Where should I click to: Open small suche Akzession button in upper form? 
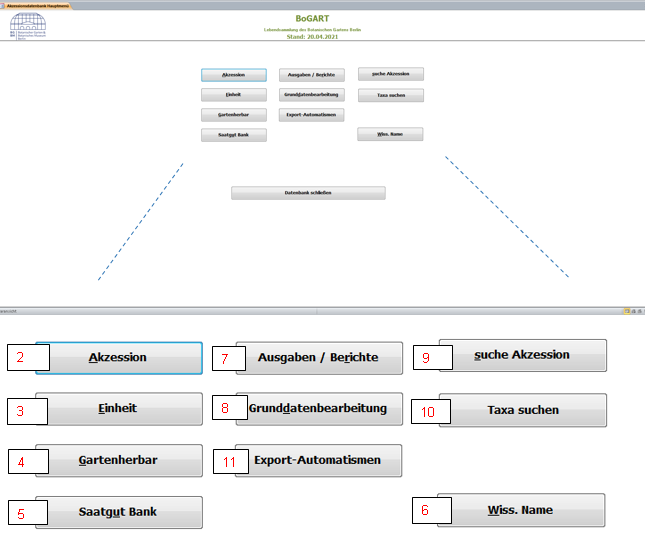[x=390, y=74]
